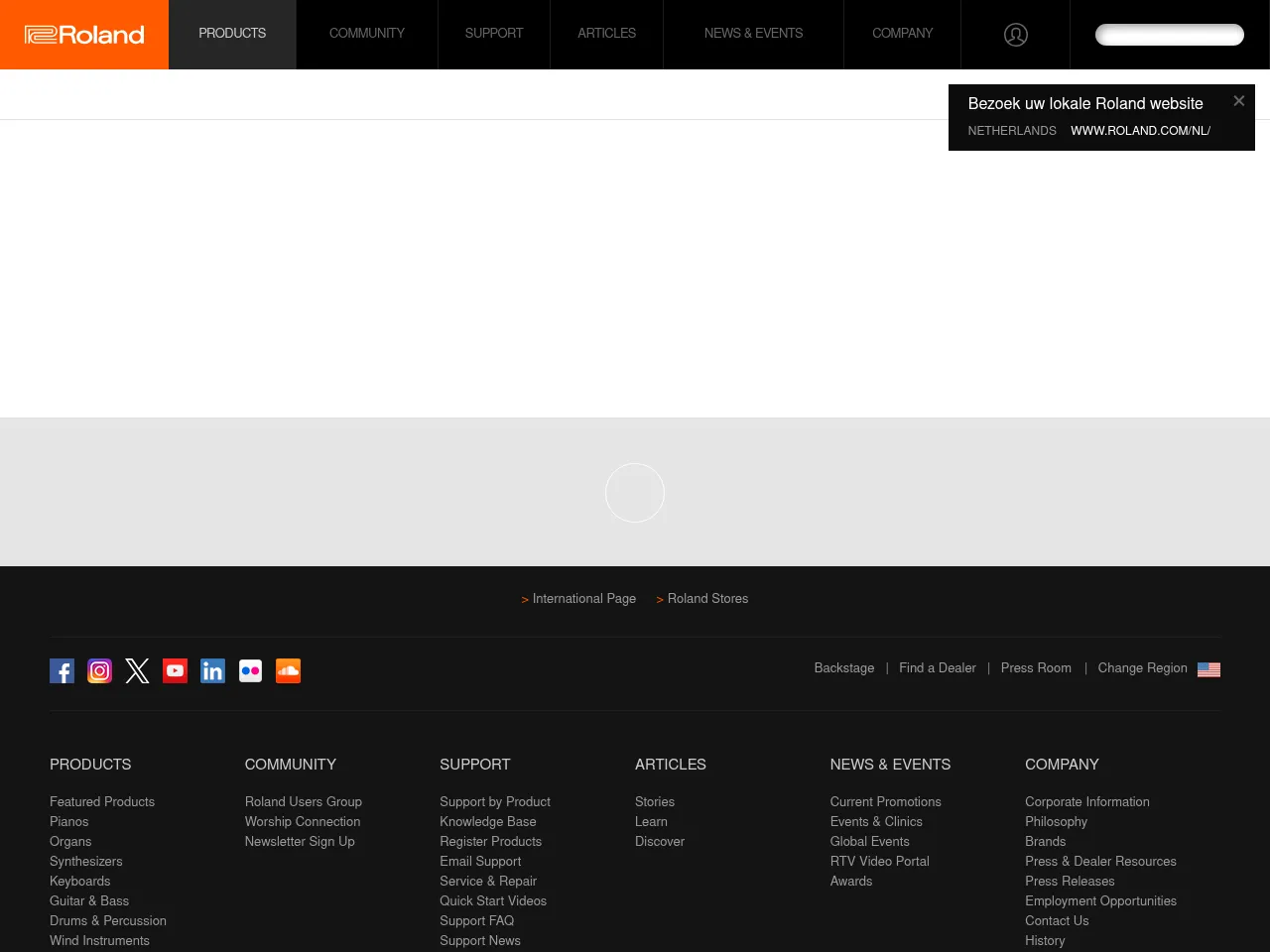Click the X (Twitter) social icon
This screenshot has width=1270, height=952.
137,671
